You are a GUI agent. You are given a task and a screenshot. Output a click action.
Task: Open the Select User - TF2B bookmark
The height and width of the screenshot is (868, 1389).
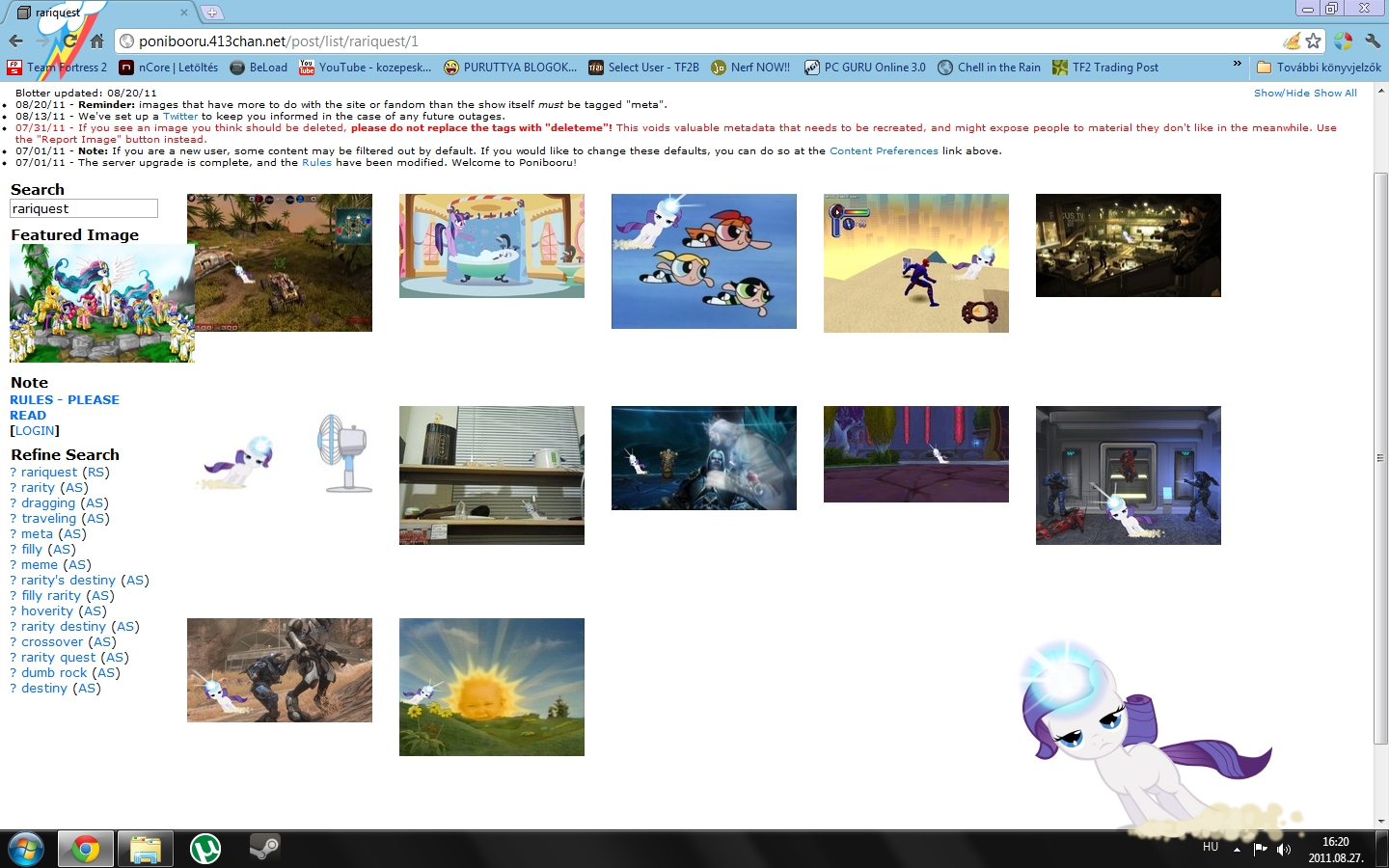tap(643, 68)
